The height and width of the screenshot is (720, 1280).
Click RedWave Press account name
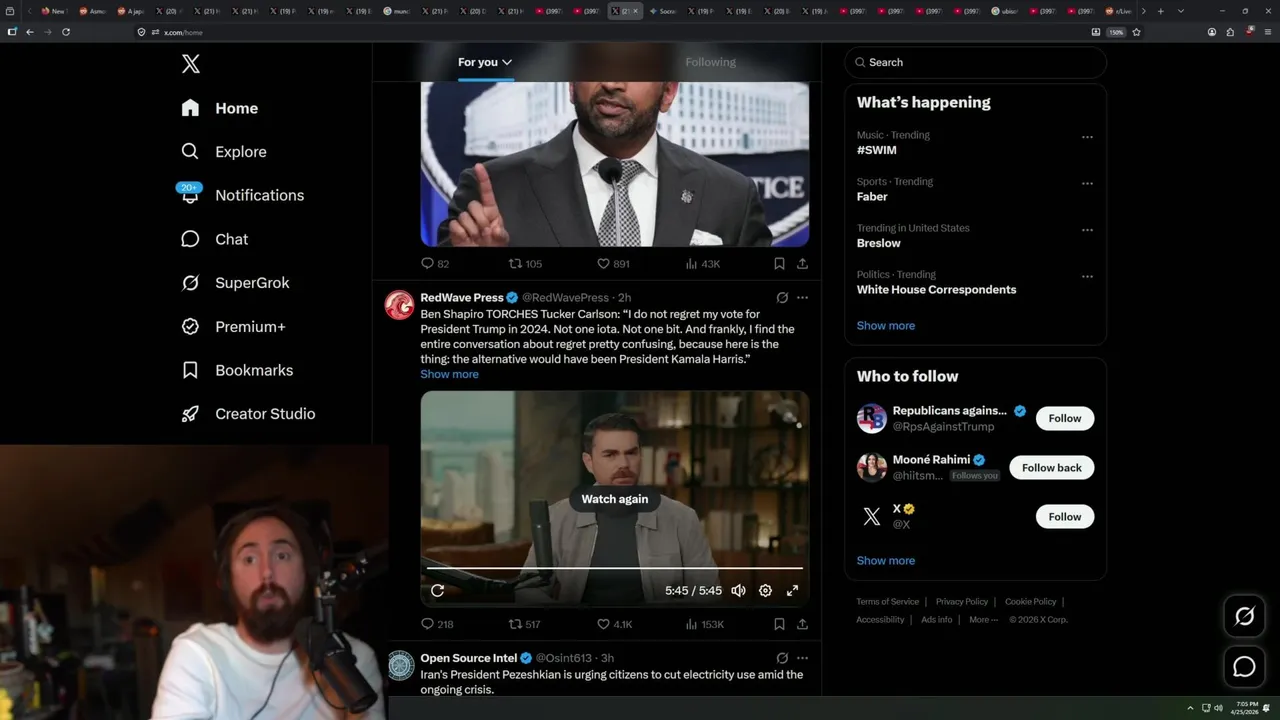(x=461, y=298)
